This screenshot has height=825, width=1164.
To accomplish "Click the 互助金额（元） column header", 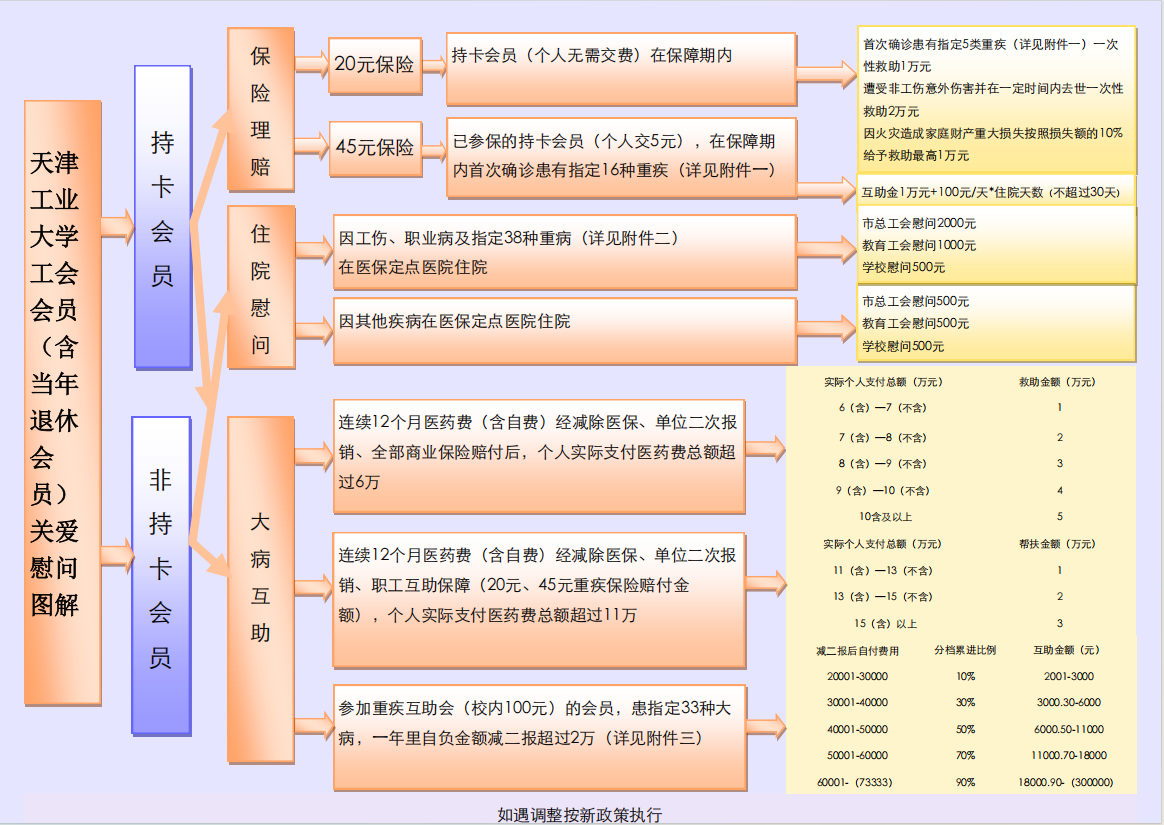I will click(x=1067, y=650).
